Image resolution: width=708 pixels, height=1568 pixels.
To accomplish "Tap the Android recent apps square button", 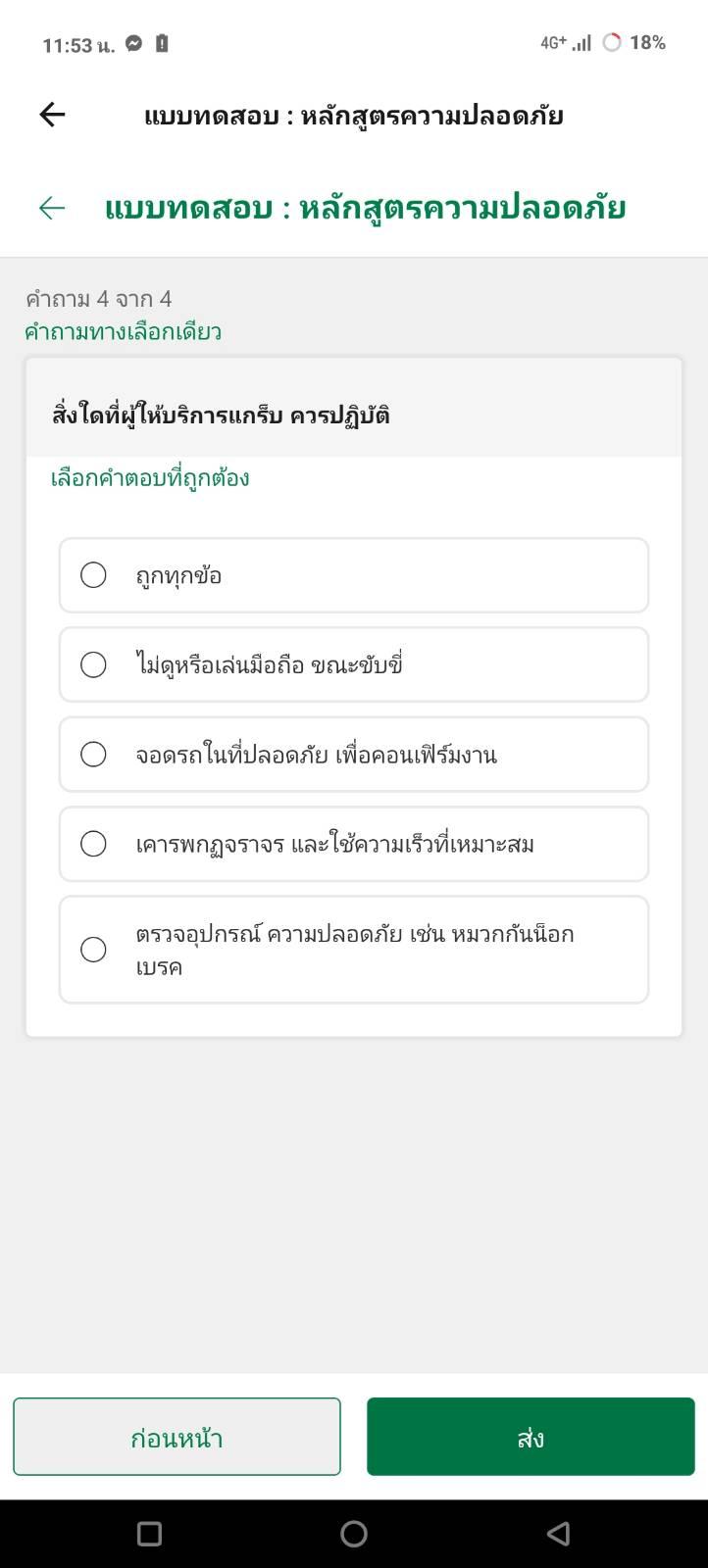I will [149, 1534].
